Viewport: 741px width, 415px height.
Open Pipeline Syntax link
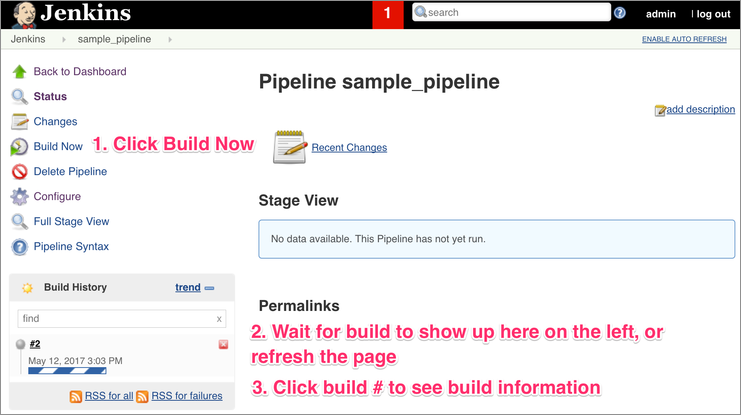71,247
